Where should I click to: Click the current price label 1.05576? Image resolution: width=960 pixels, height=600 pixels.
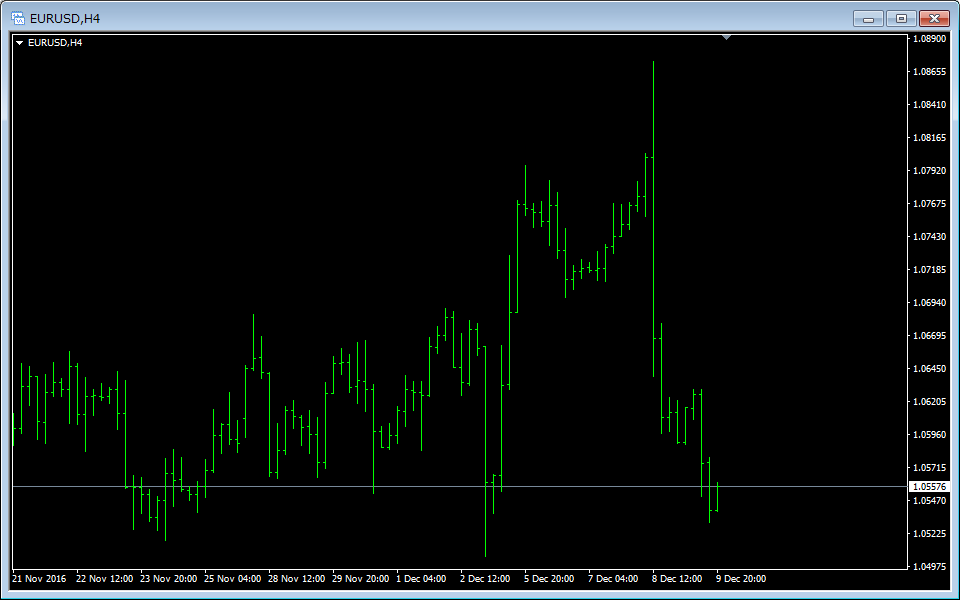pos(929,487)
